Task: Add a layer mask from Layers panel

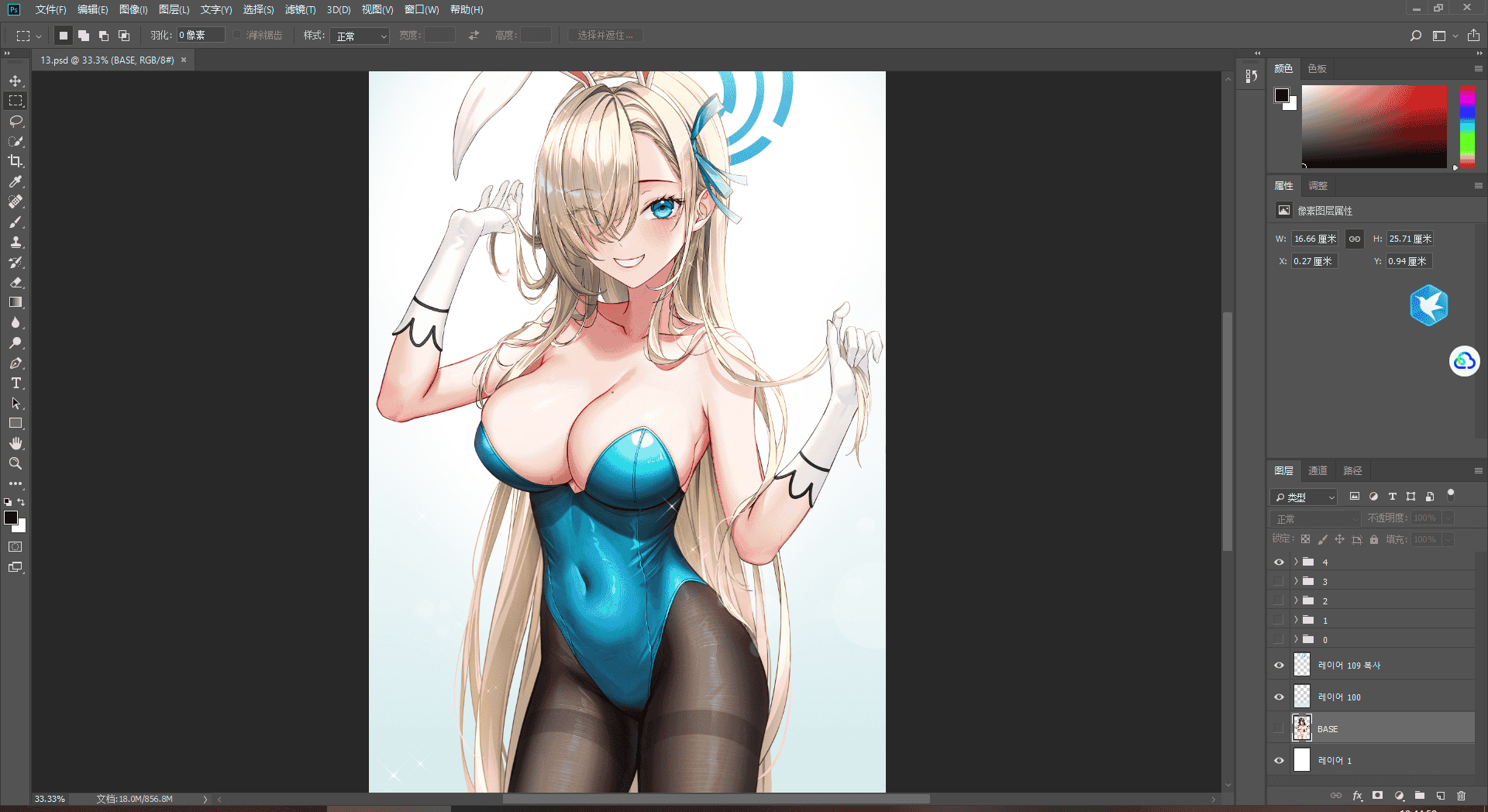Action: [1377, 796]
